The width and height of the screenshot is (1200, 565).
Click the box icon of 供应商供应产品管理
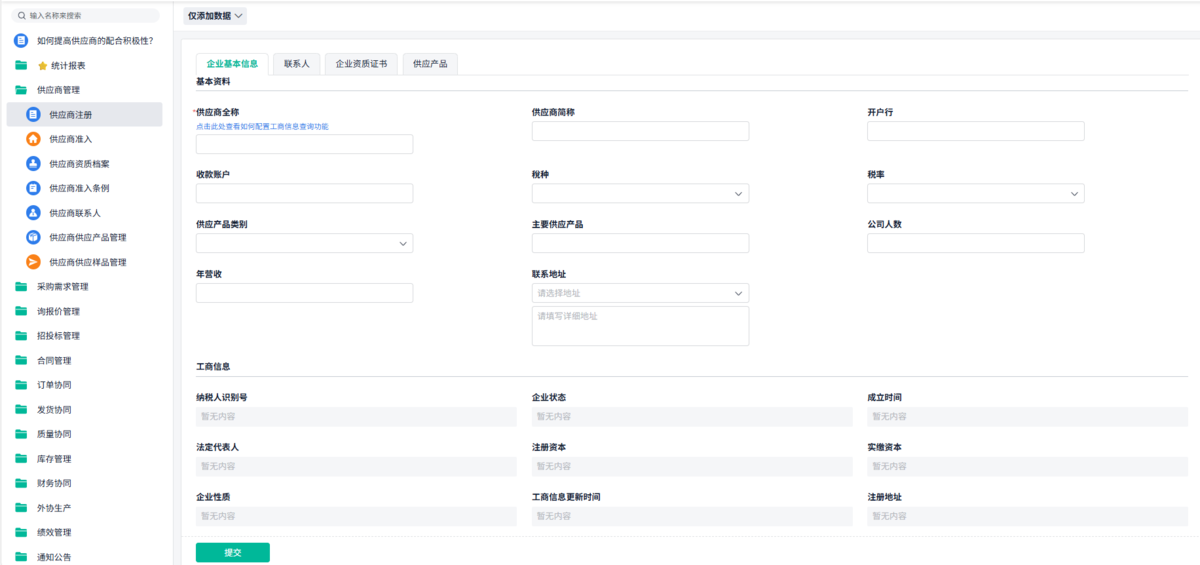pos(33,237)
